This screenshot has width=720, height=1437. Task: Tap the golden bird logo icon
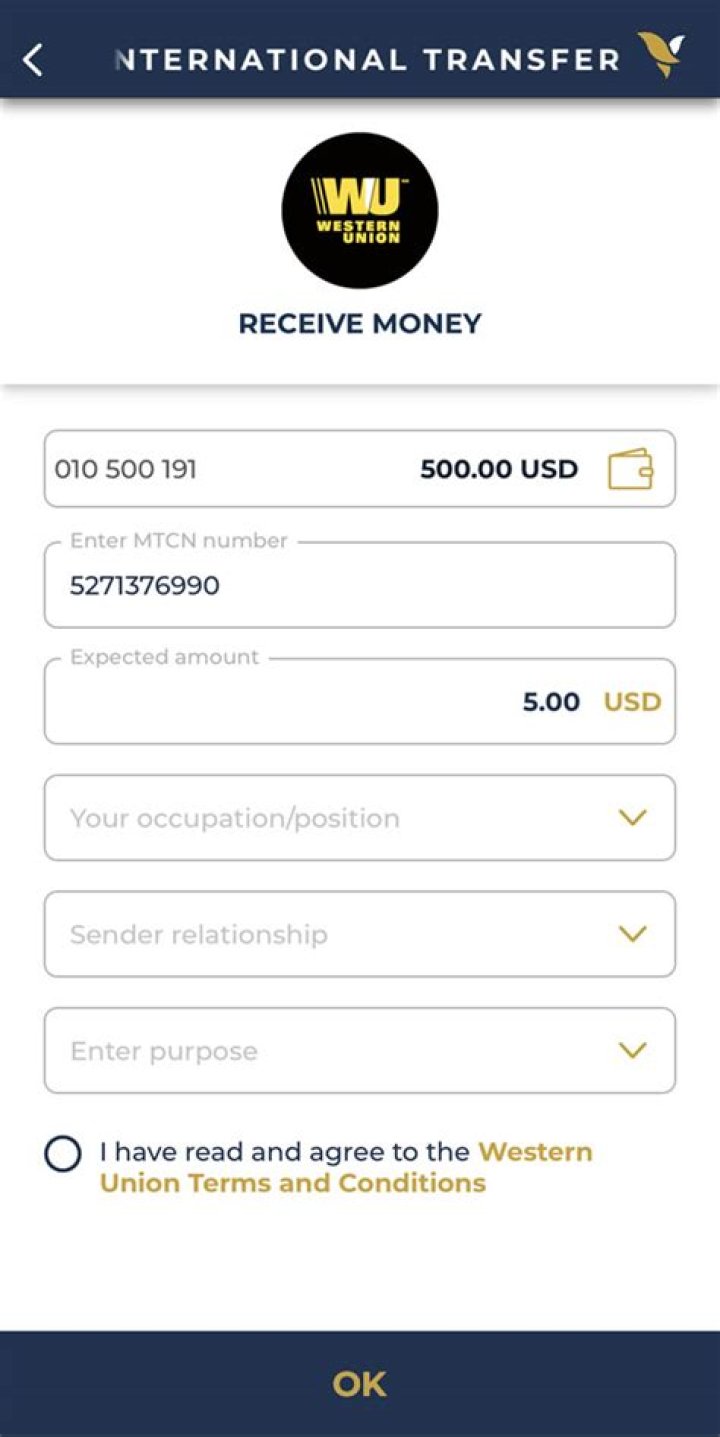(660, 55)
